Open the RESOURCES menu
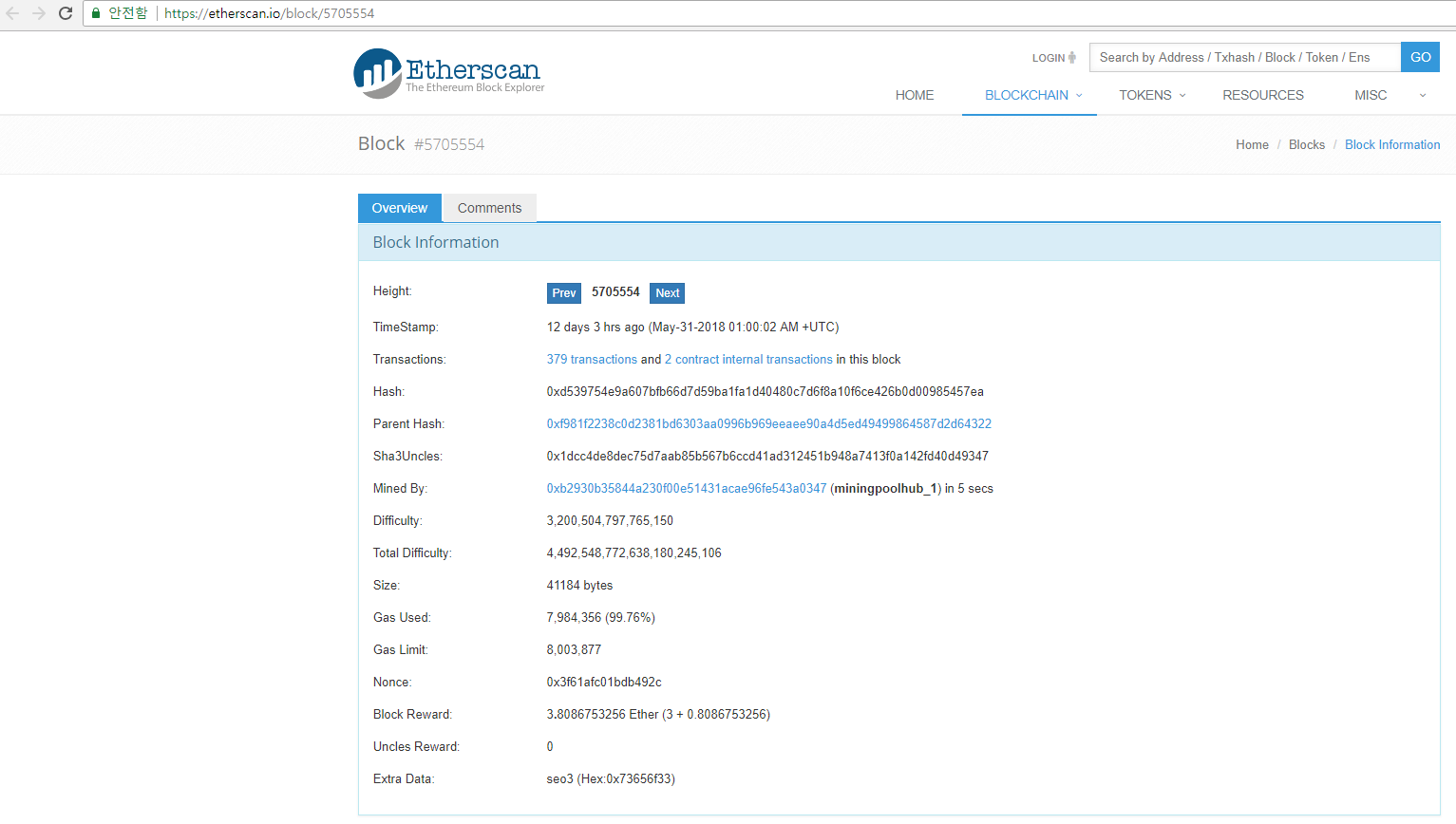The width and height of the screenshot is (1456, 824). pos(1263,95)
